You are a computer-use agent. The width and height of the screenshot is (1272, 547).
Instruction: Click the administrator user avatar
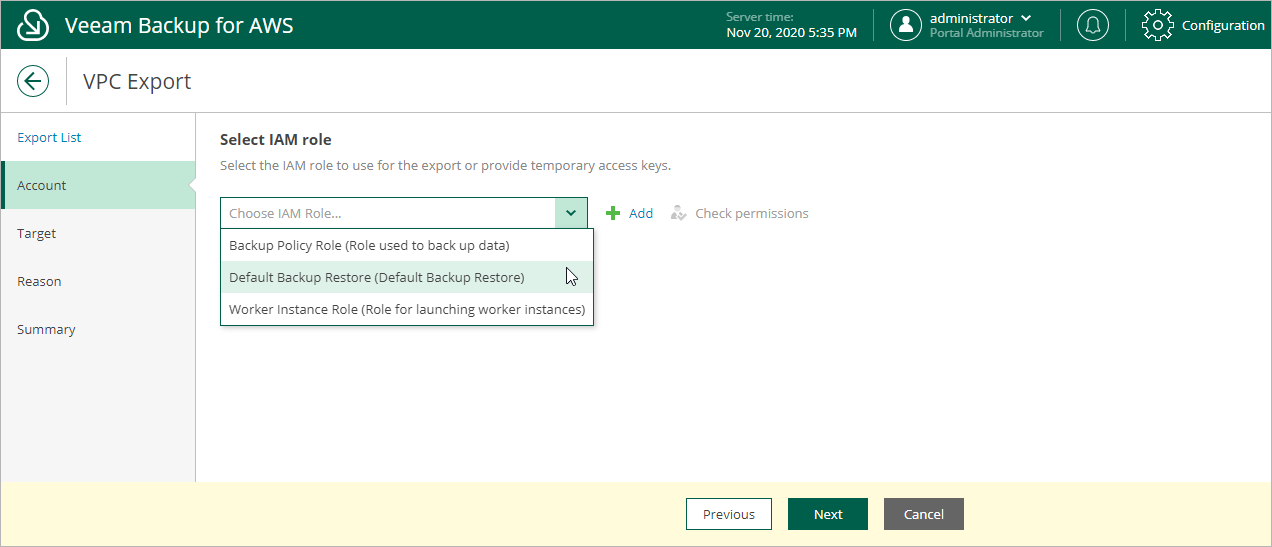906,25
